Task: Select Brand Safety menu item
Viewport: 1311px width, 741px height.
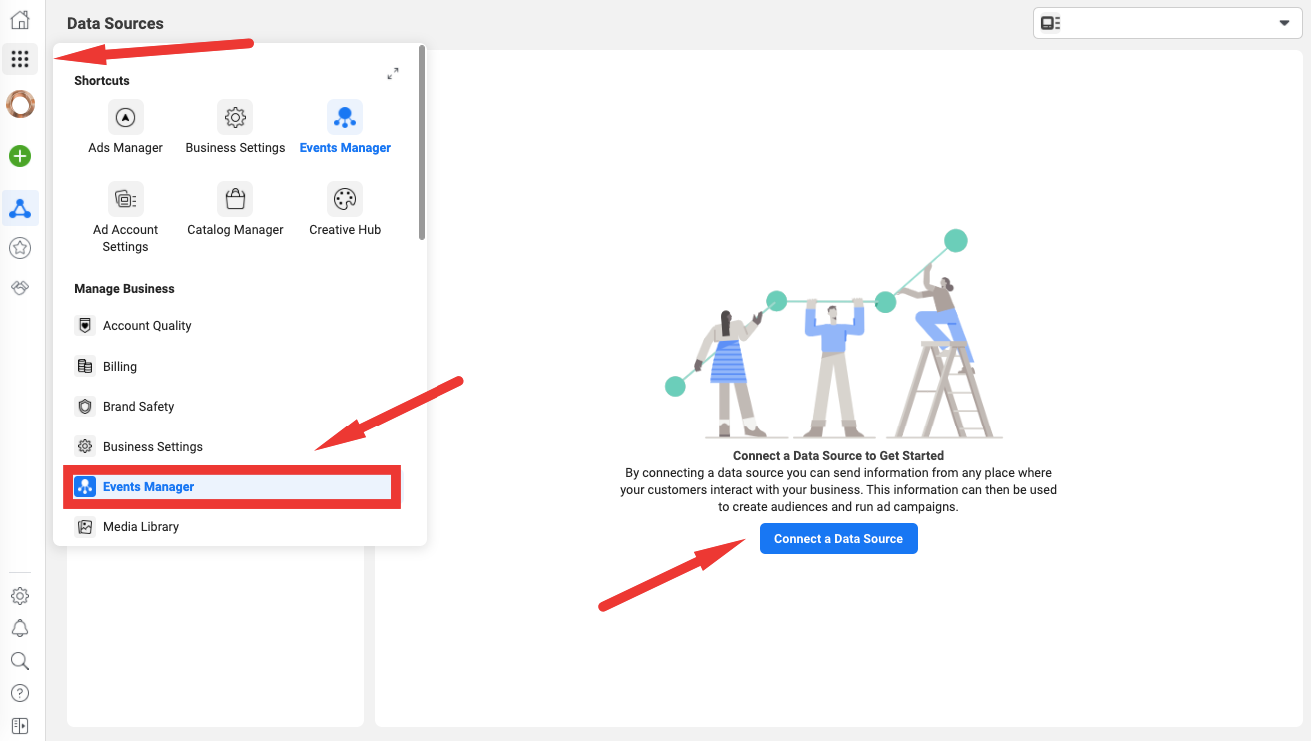Action: 232,407
